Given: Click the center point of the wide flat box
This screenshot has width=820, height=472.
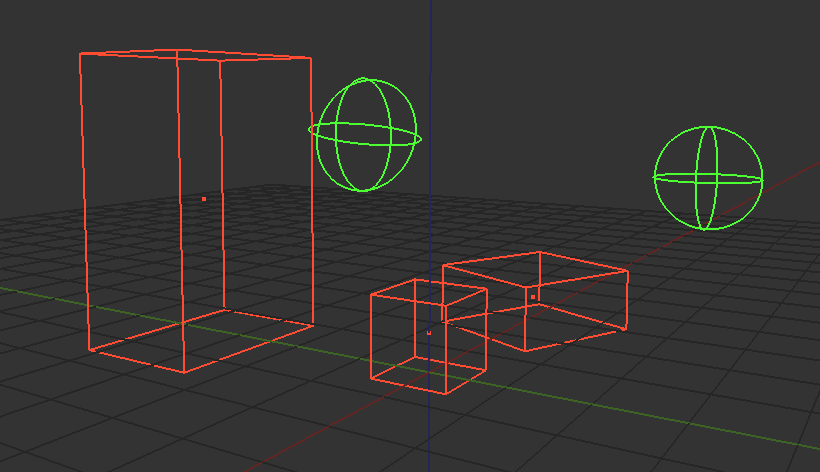Looking at the screenshot, I should click(533, 297).
